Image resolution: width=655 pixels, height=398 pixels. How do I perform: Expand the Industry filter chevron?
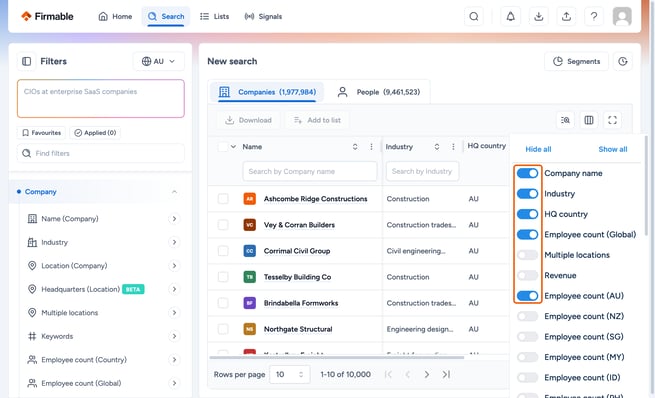174,242
